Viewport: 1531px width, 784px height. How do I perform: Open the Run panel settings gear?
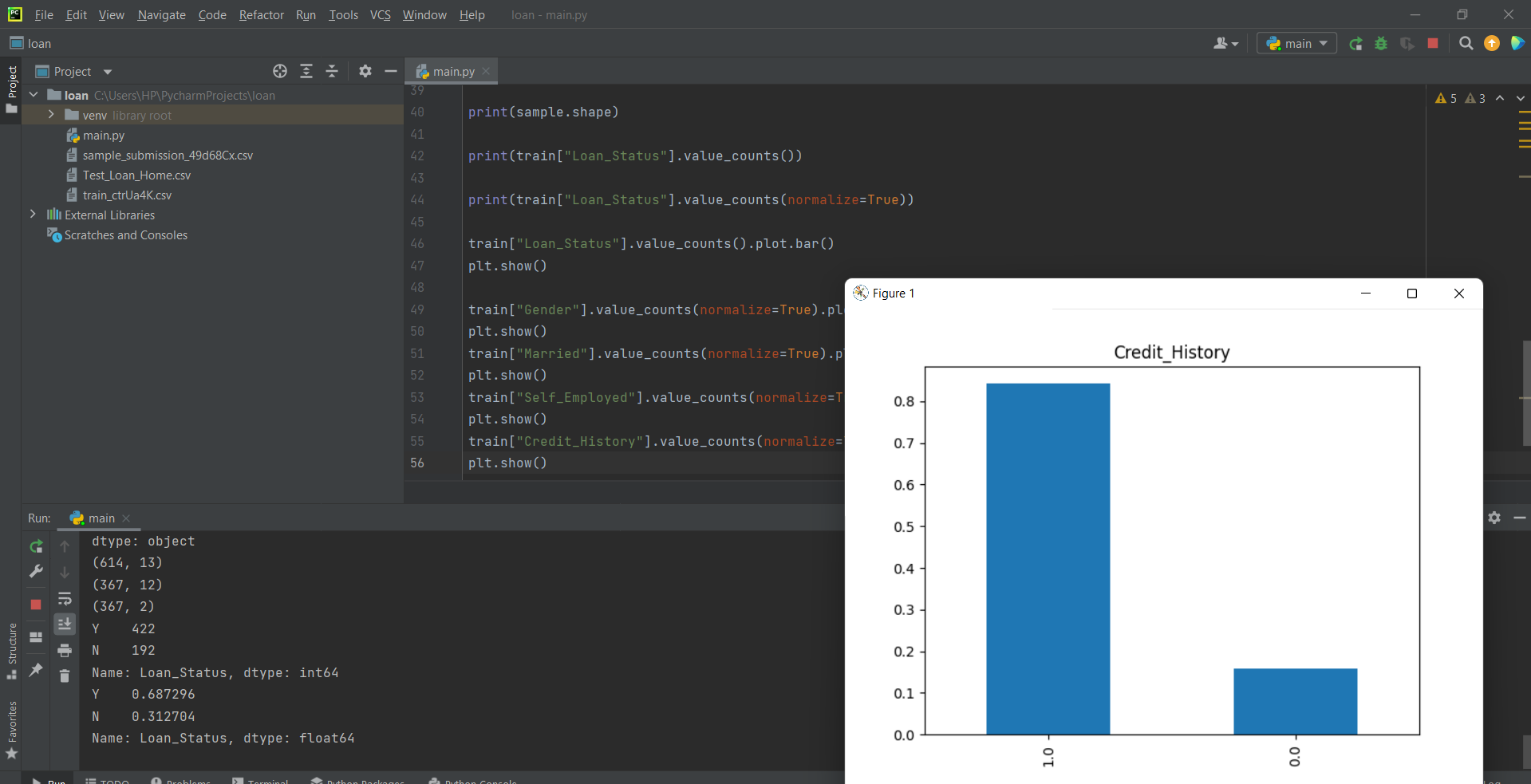(x=1494, y=518)
